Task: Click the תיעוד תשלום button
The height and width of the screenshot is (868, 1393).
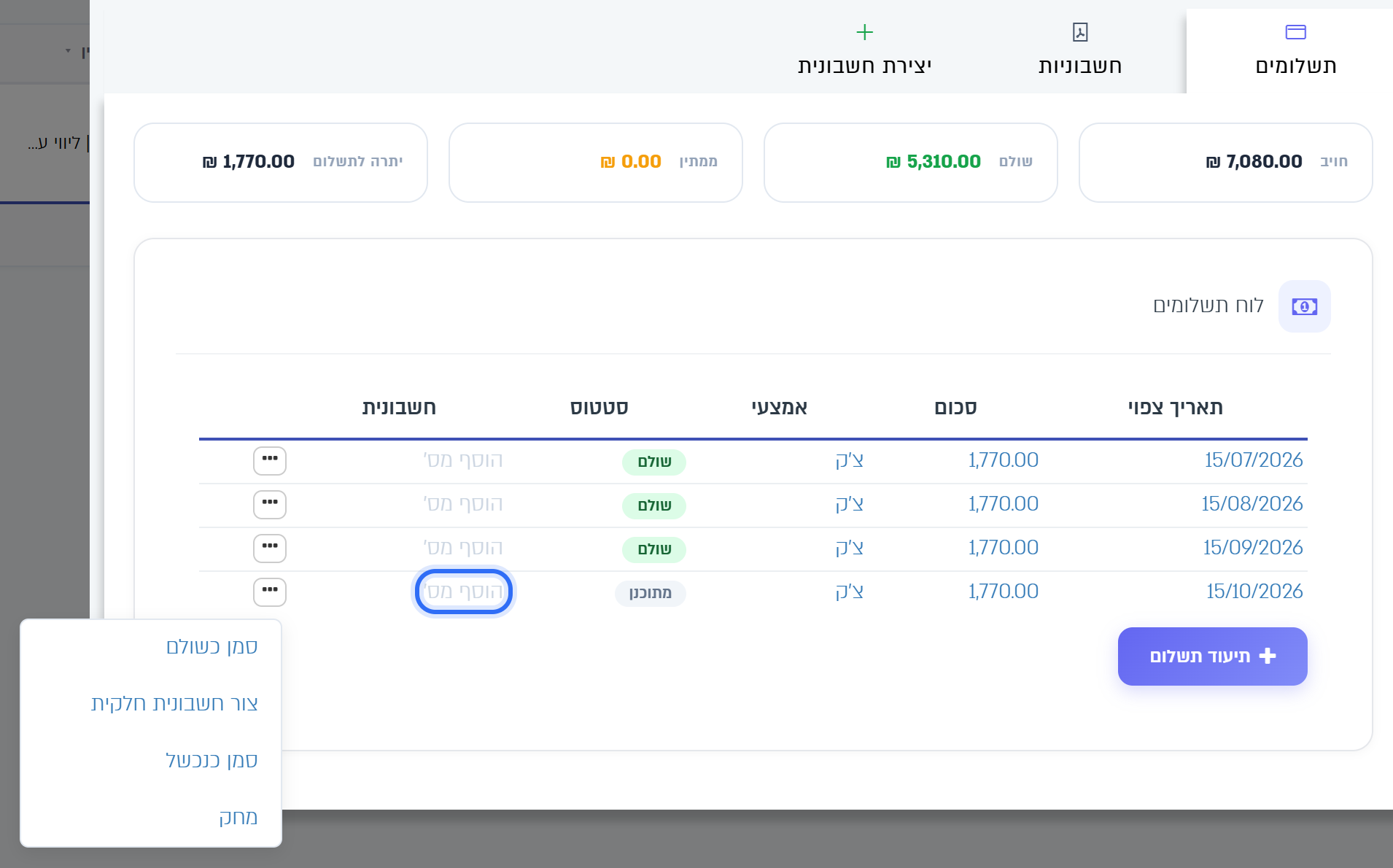Action: click(x=1212, y=656)
